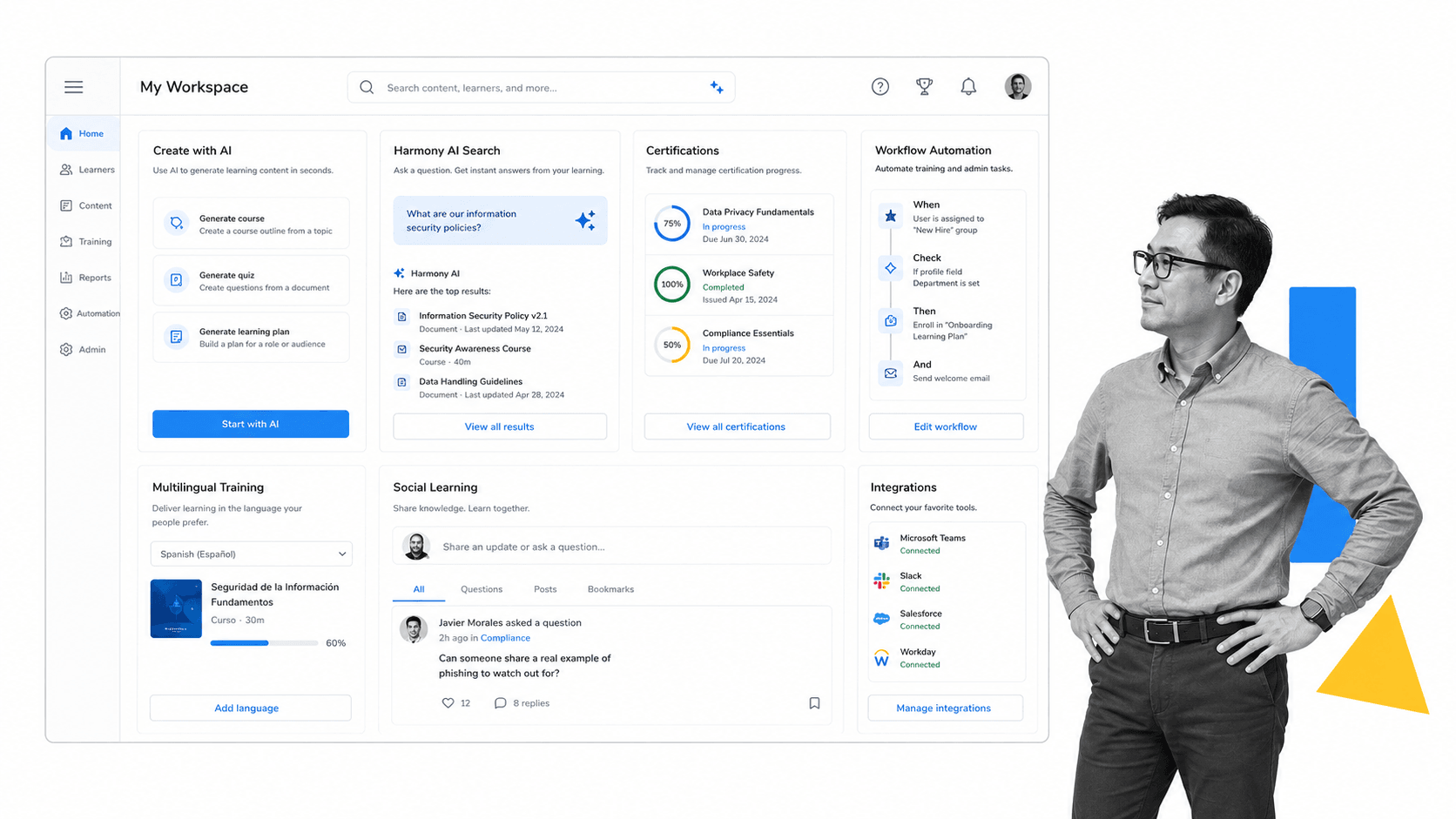Click Edit workflow button
The height and width of the screenshot is (819, 1456).
946,426
